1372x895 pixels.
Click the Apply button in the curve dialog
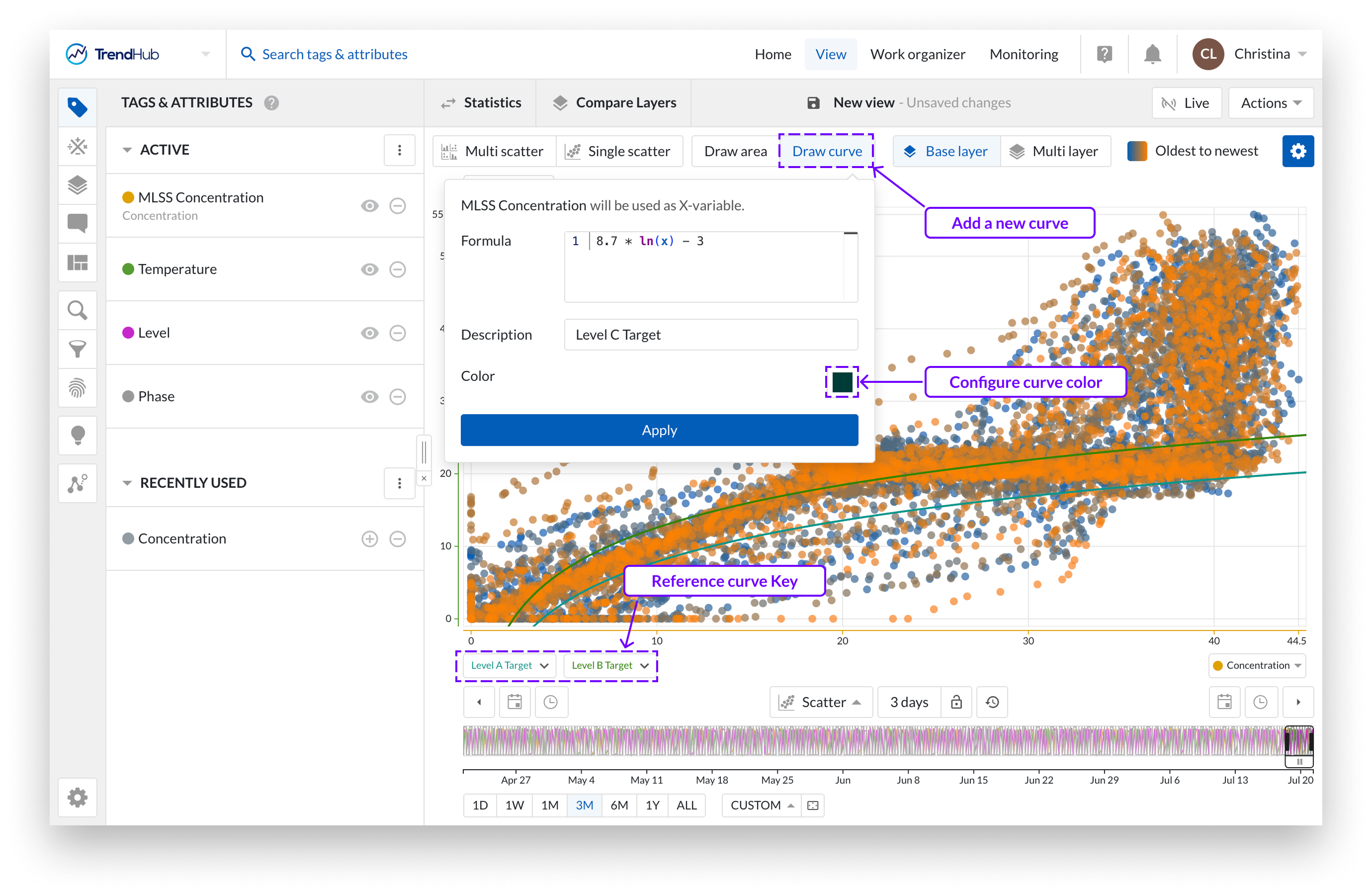click(x=659, y=430)
